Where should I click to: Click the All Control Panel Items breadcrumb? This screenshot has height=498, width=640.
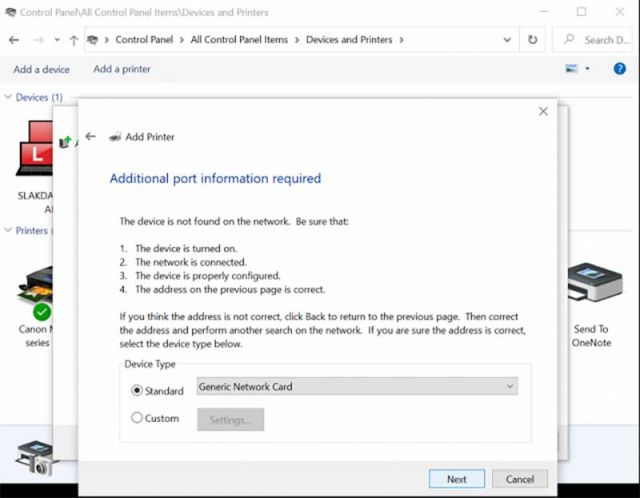[239, 40]
